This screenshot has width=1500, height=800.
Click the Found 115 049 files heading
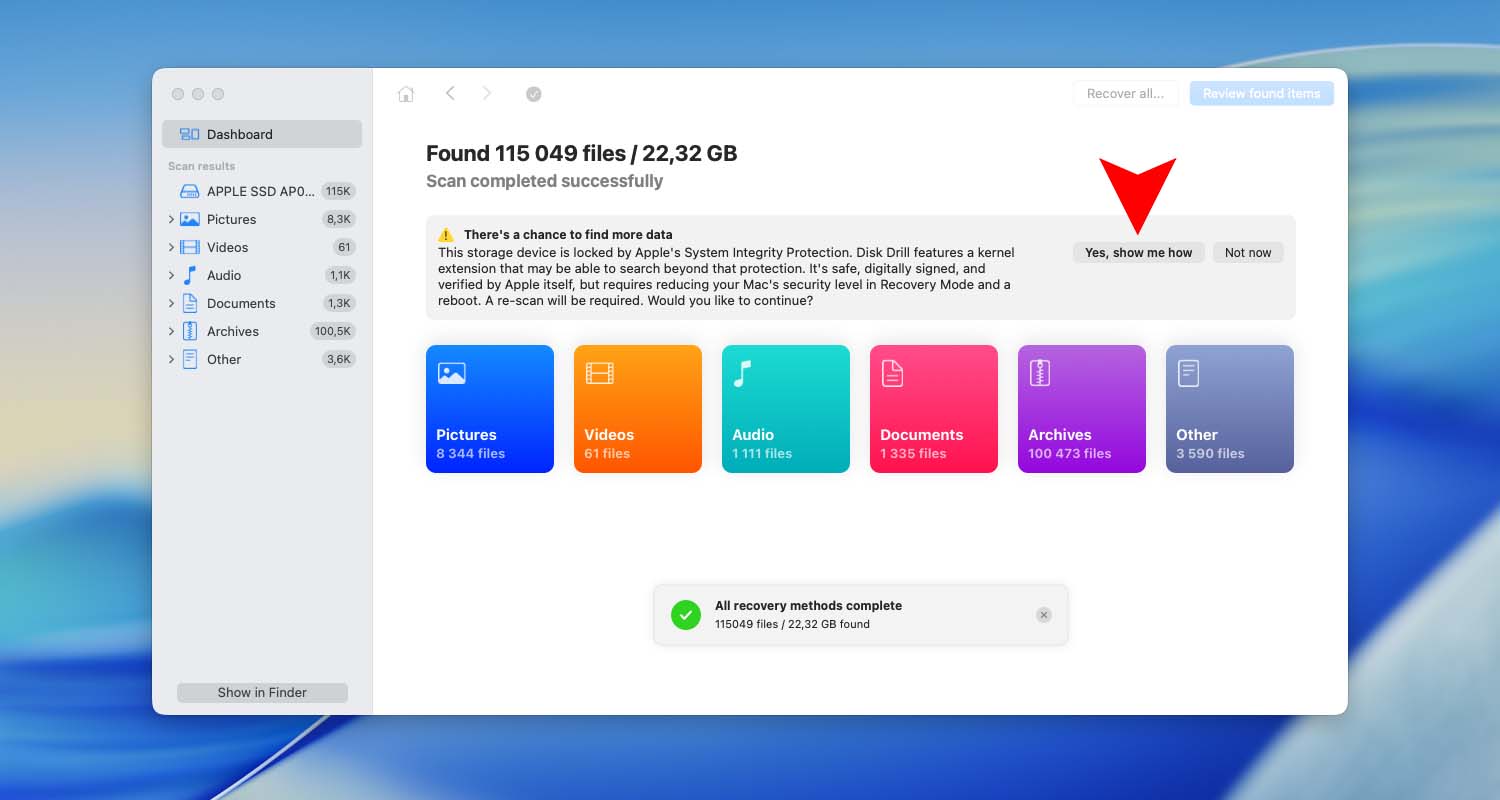pyautogui.click(x=581, y=154)
